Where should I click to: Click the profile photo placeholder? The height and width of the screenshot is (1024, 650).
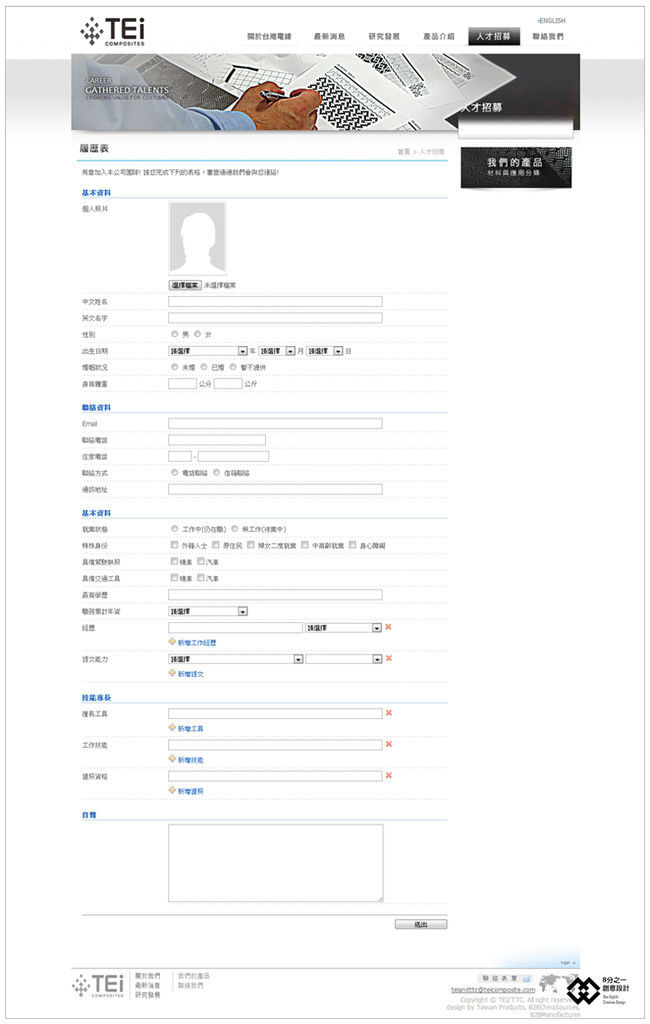pos(198,237)
